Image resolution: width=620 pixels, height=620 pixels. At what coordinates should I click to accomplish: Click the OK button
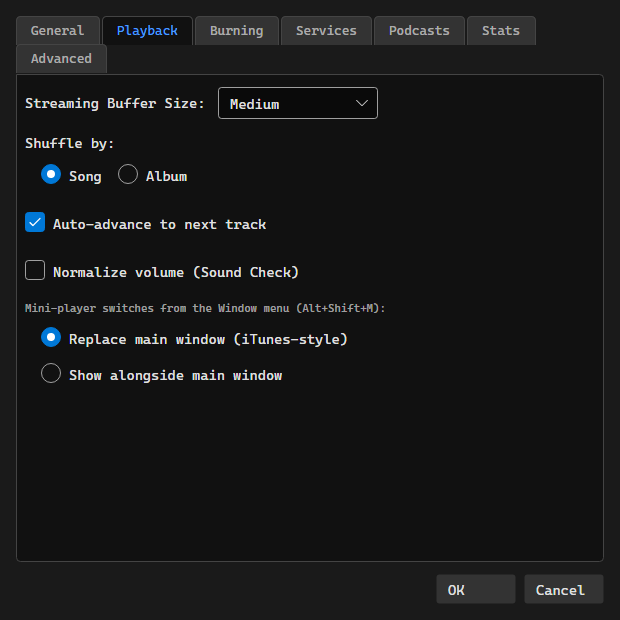pyautogui.click(x=476, y=589)
